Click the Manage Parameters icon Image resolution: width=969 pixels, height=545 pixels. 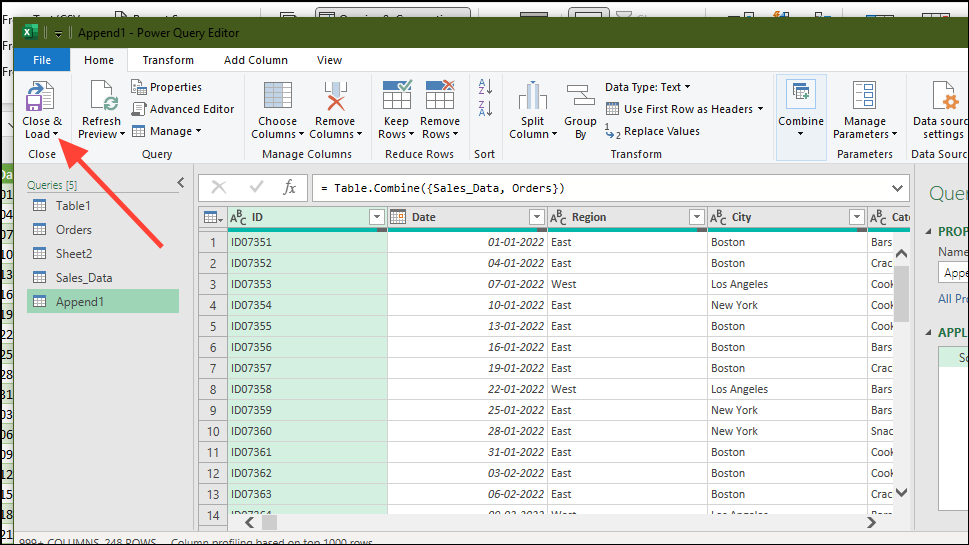pos(865,97)
